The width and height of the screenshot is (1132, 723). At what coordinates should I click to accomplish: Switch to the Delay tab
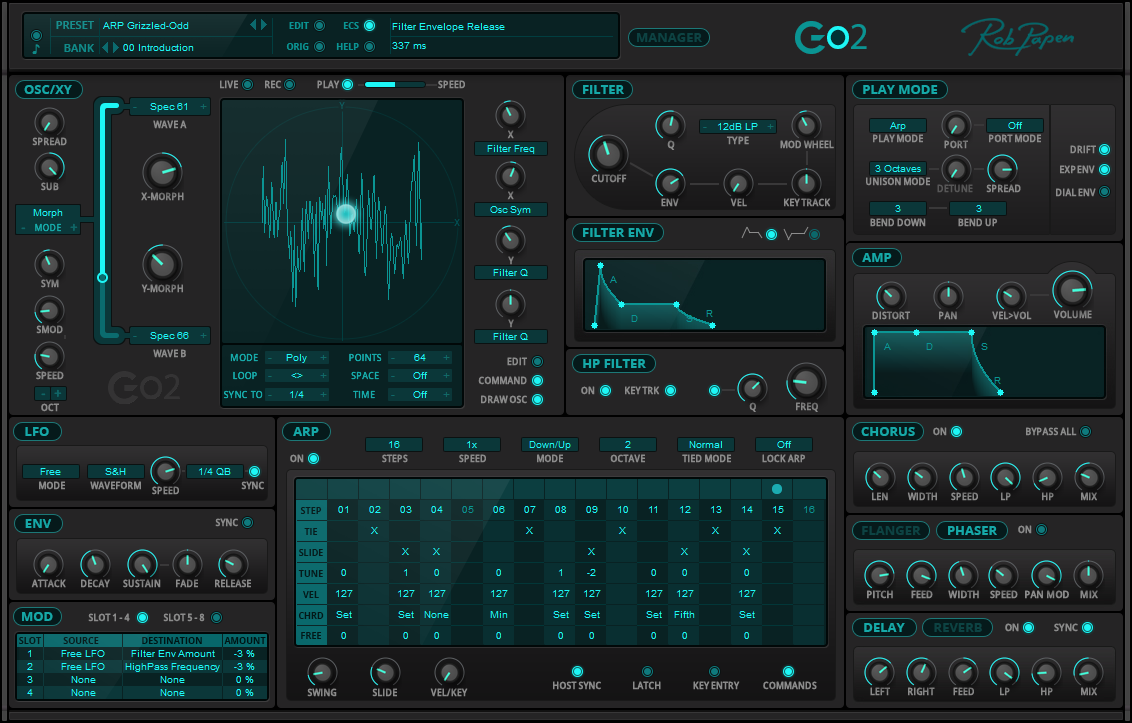point(884,628)
